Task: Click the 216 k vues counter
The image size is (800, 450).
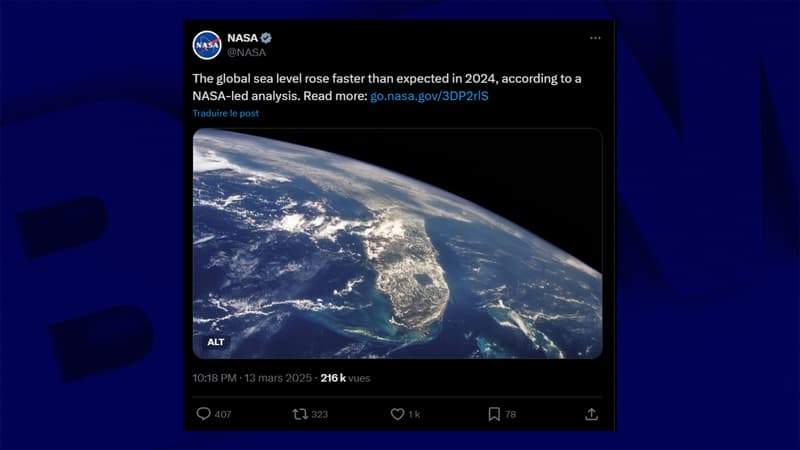Action: (x=345, y=378)
